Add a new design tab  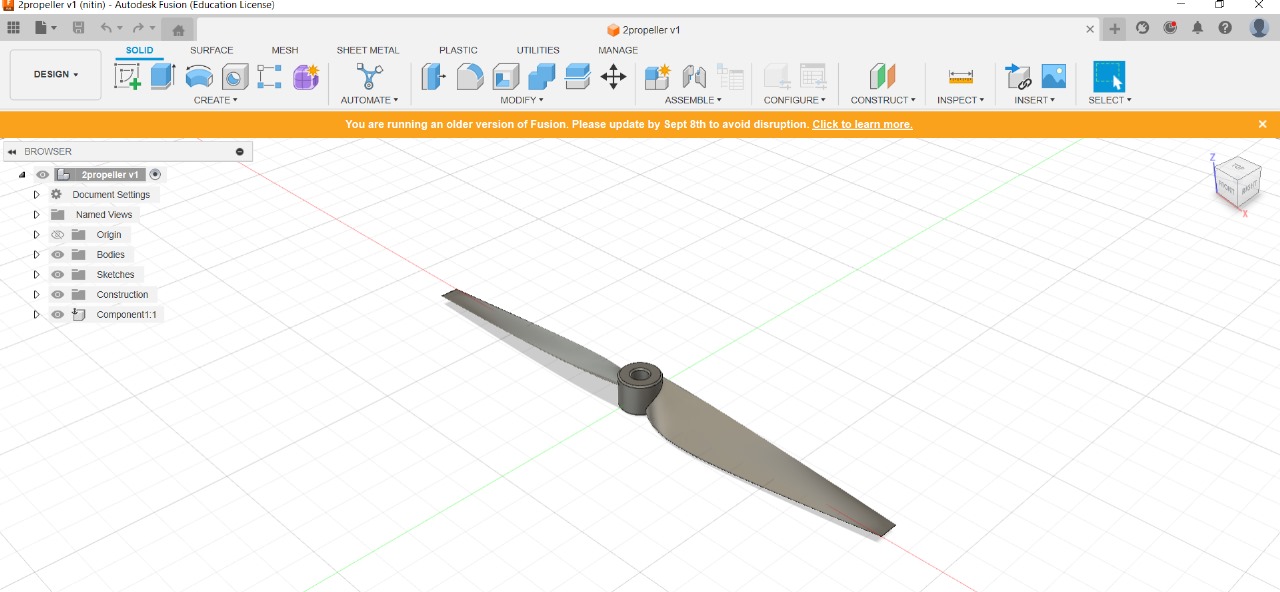pos(1114,29)
